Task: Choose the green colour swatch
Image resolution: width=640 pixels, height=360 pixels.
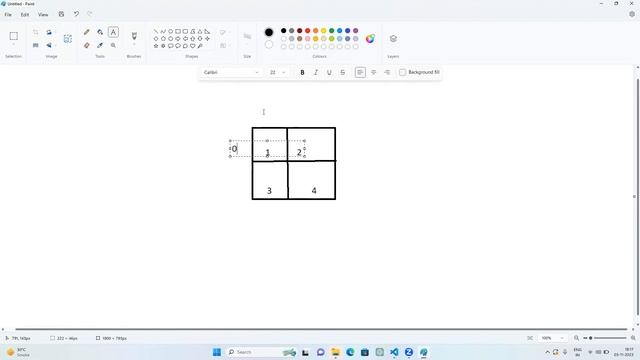Action: (331, 31)
